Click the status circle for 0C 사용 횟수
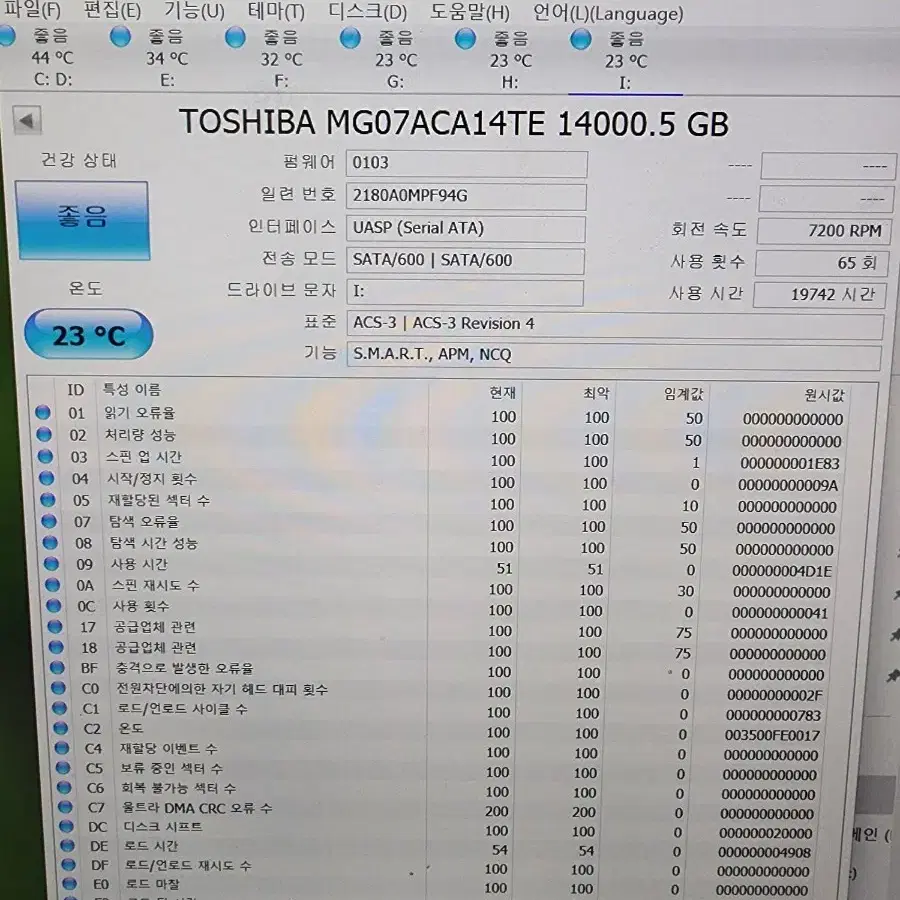900x900 pixels. coord(53,605)
